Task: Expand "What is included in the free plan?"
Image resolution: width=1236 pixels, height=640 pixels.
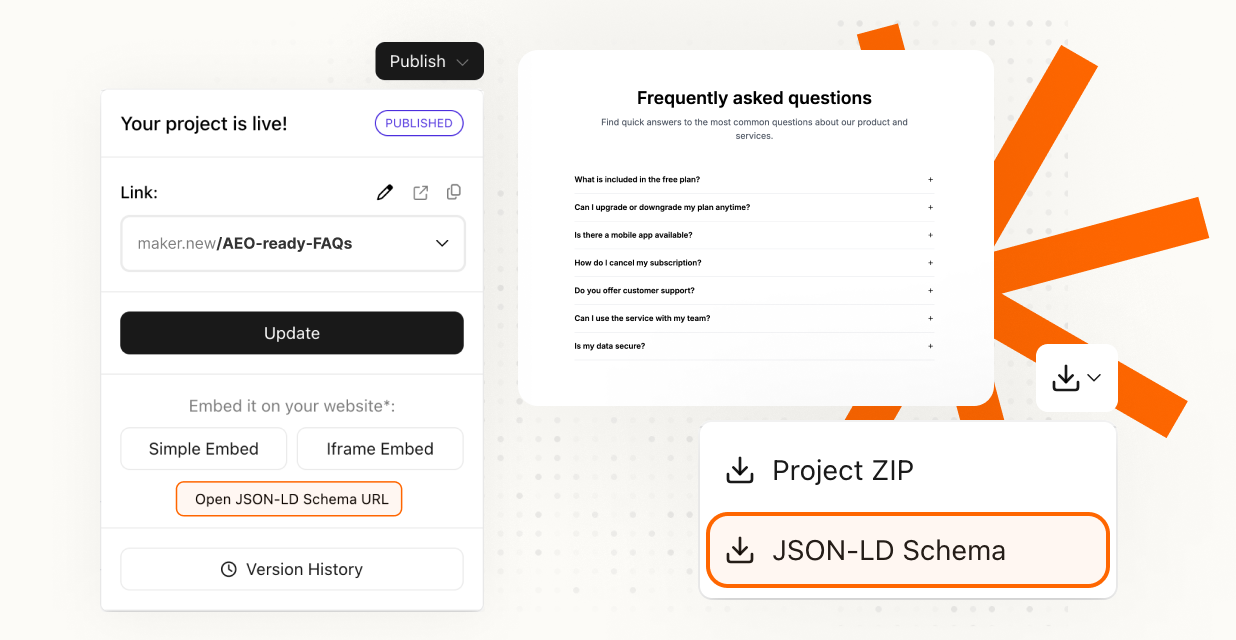Action: tap(930, 180)
